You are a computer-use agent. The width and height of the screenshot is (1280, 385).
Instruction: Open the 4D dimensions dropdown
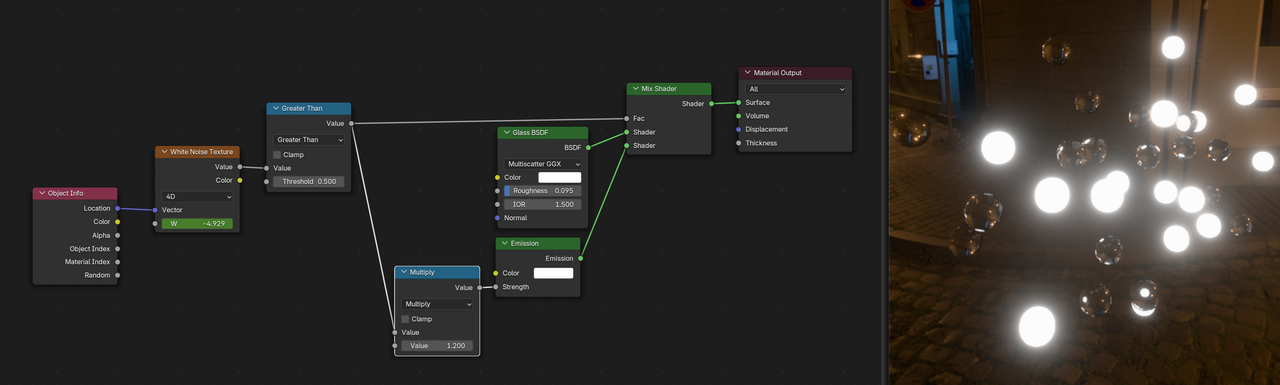197,197
